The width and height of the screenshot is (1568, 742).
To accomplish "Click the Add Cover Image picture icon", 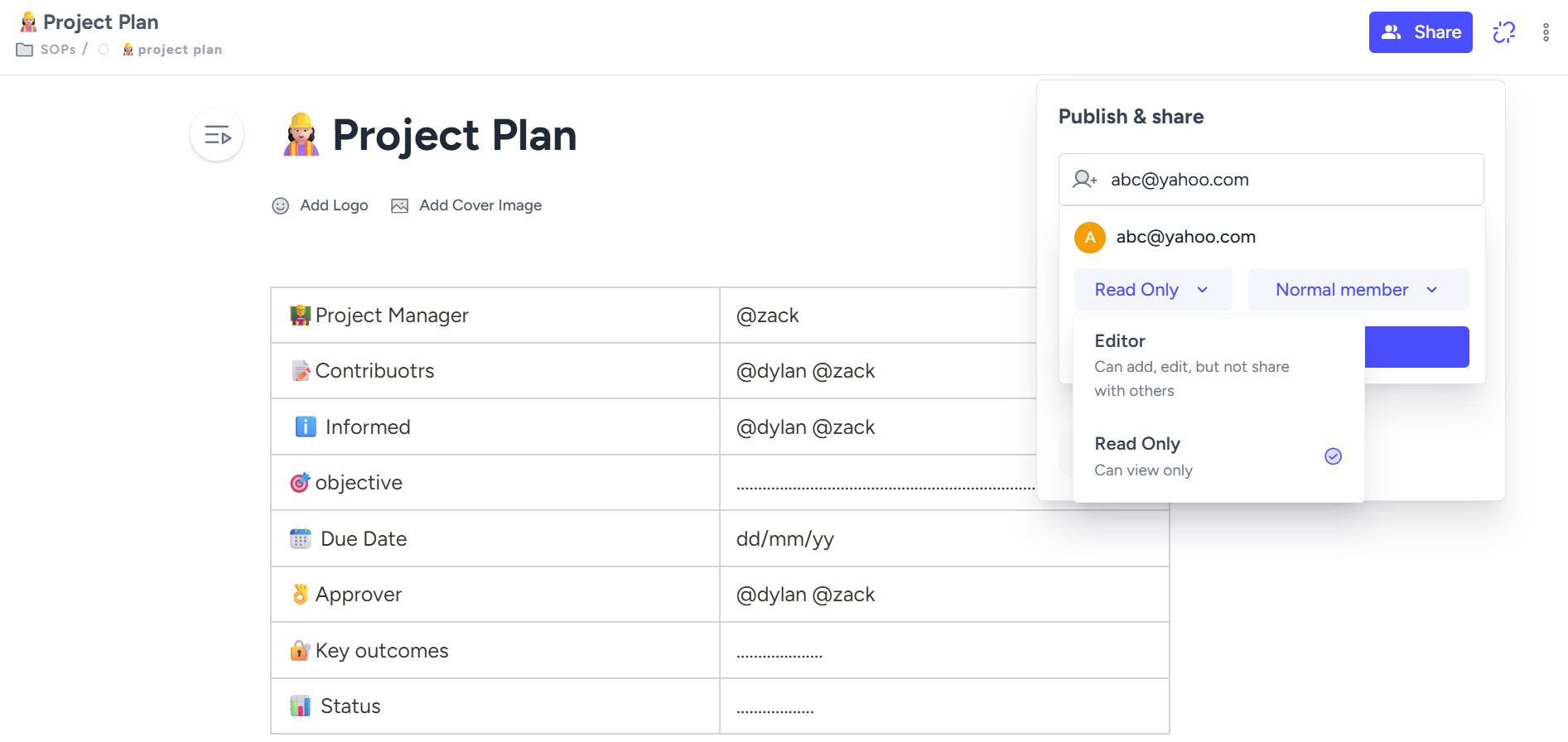I will point(399,205).
